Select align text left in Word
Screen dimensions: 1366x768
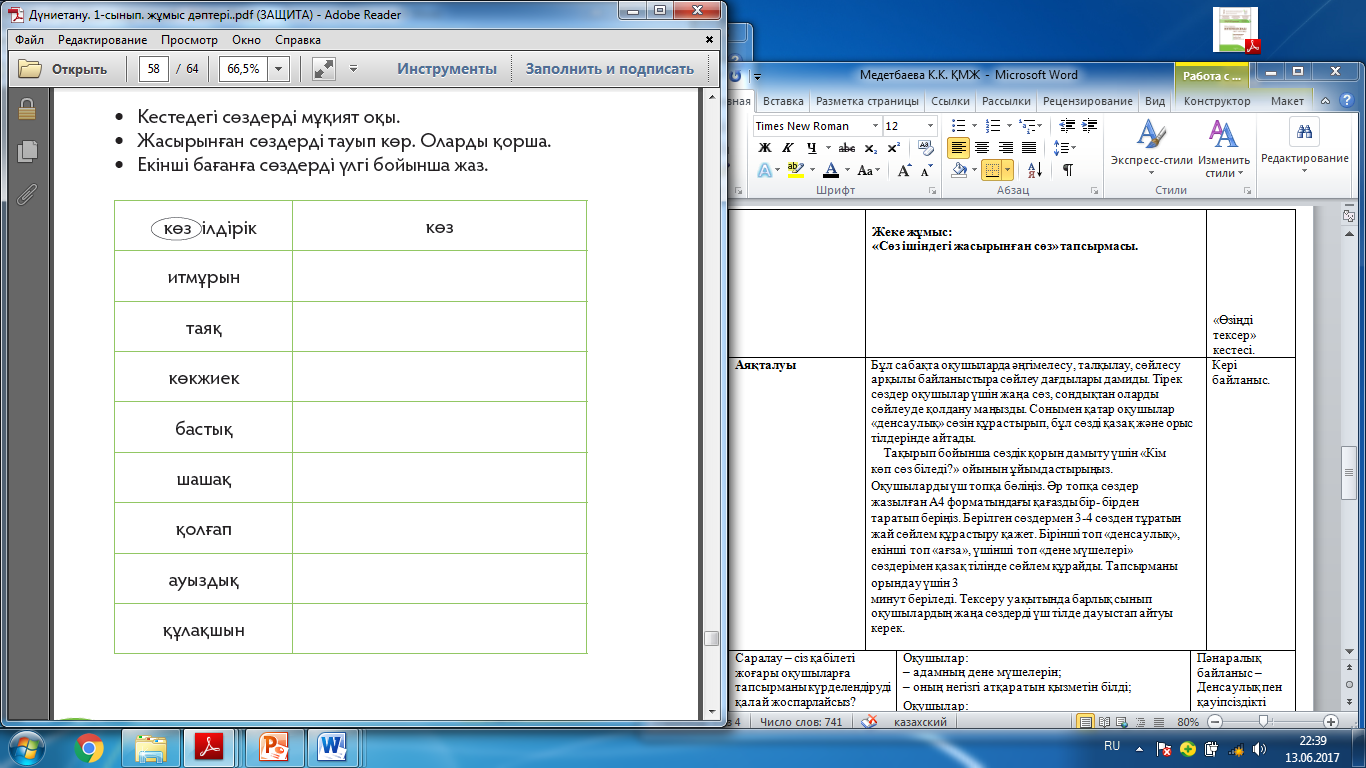pyautogui.click(x=958, y=148)
